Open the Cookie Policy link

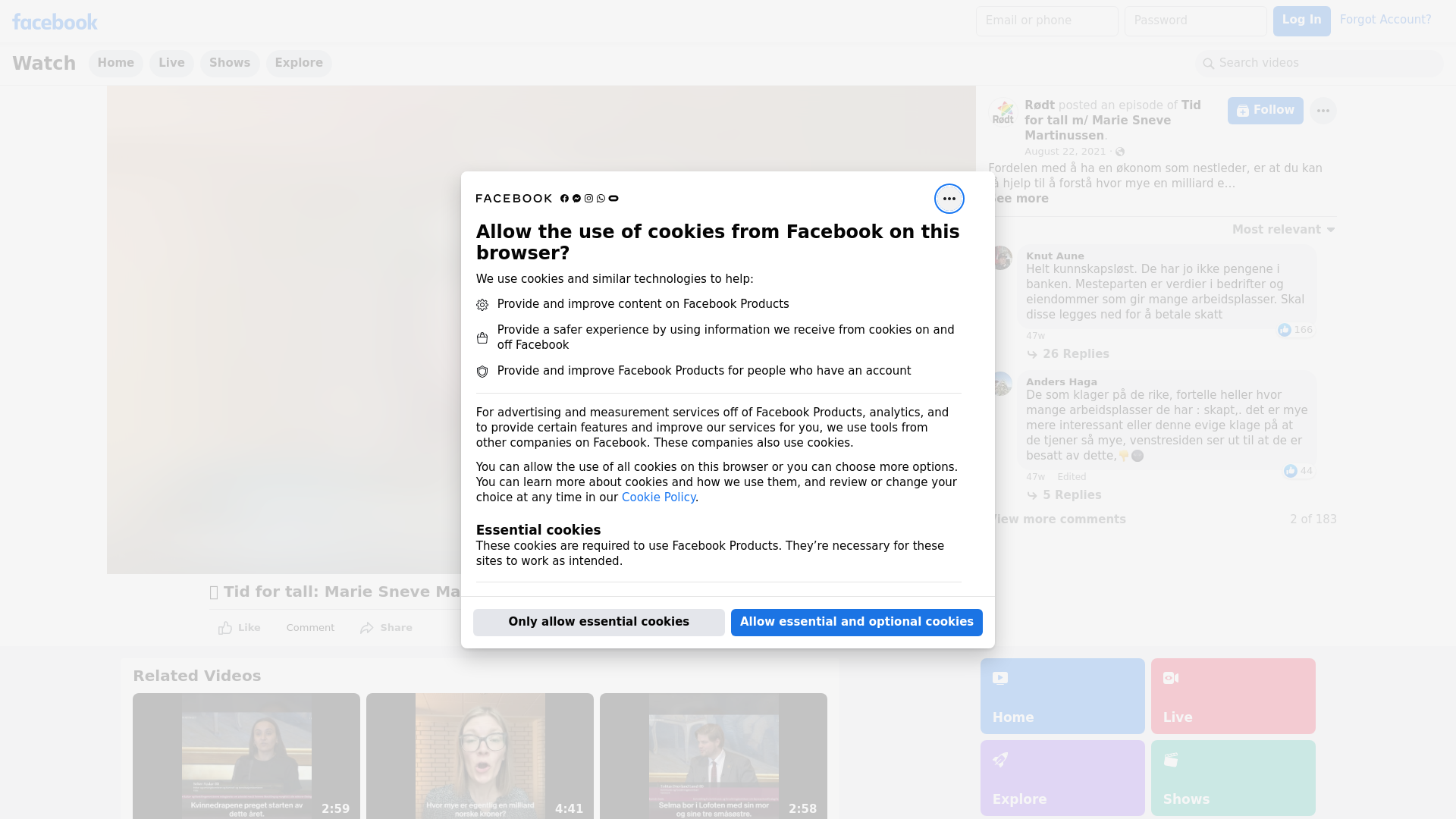658,497
